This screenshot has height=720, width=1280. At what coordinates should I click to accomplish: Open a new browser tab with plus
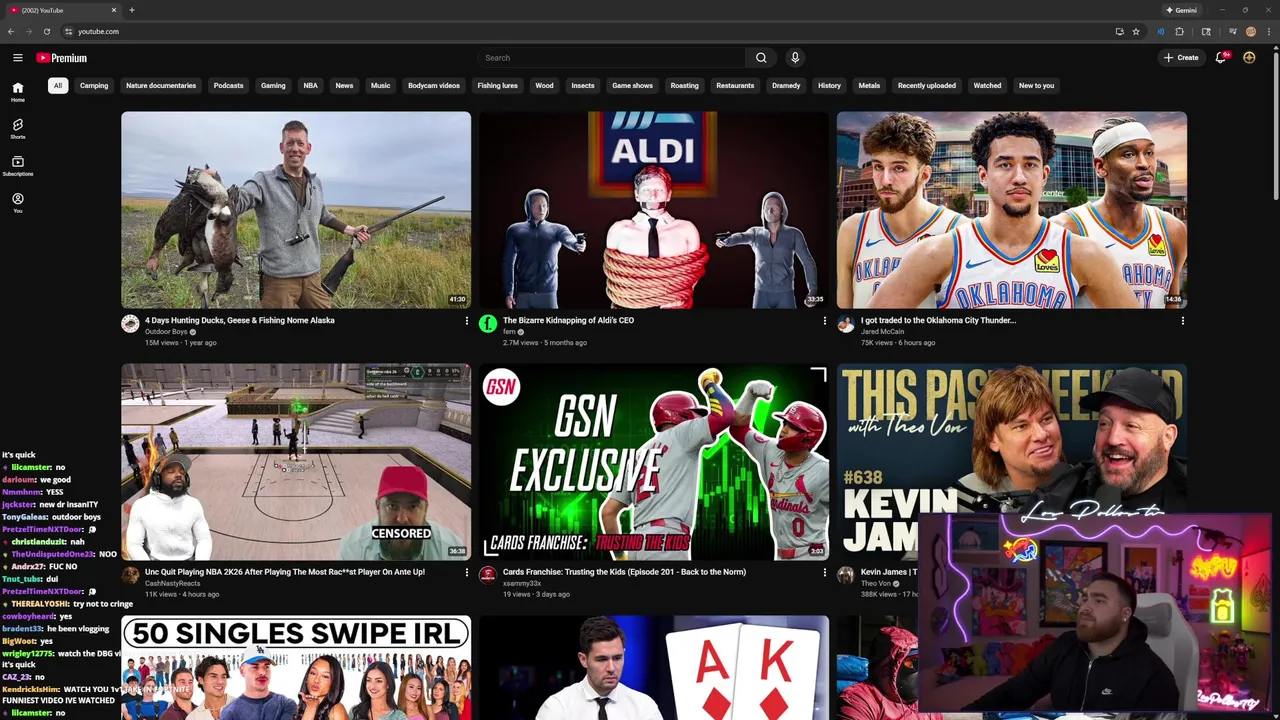click(132, 10)
